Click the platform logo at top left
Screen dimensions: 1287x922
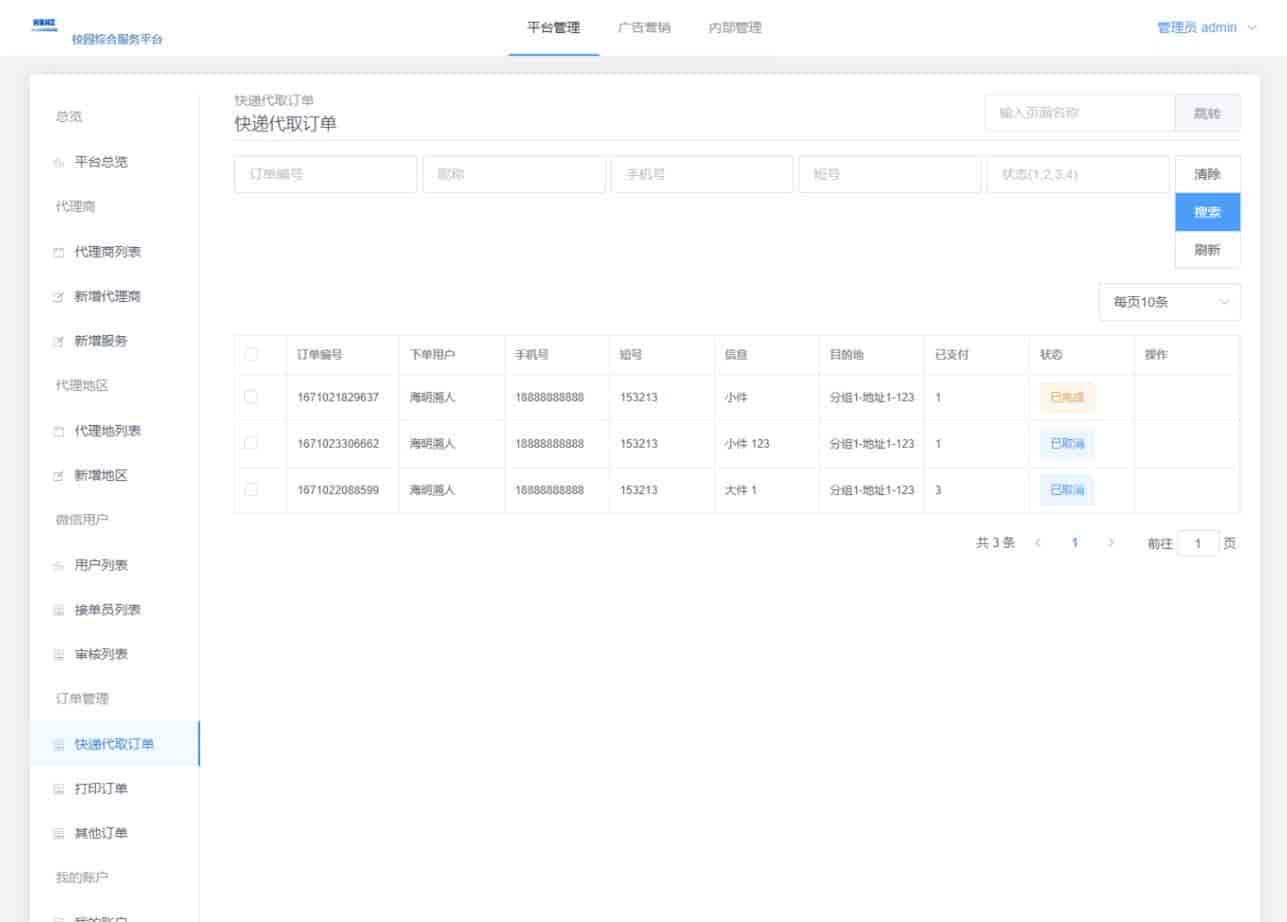[44, 23]
